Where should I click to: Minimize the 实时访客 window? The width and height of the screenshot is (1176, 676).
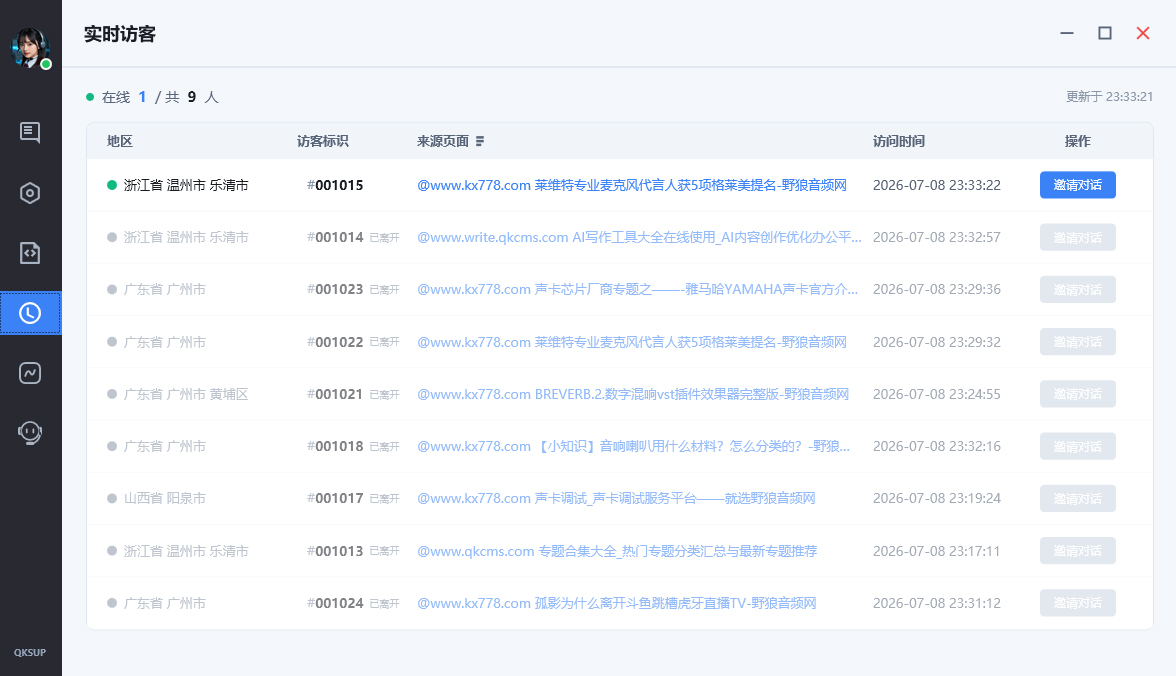click(x=1066, y=34)
